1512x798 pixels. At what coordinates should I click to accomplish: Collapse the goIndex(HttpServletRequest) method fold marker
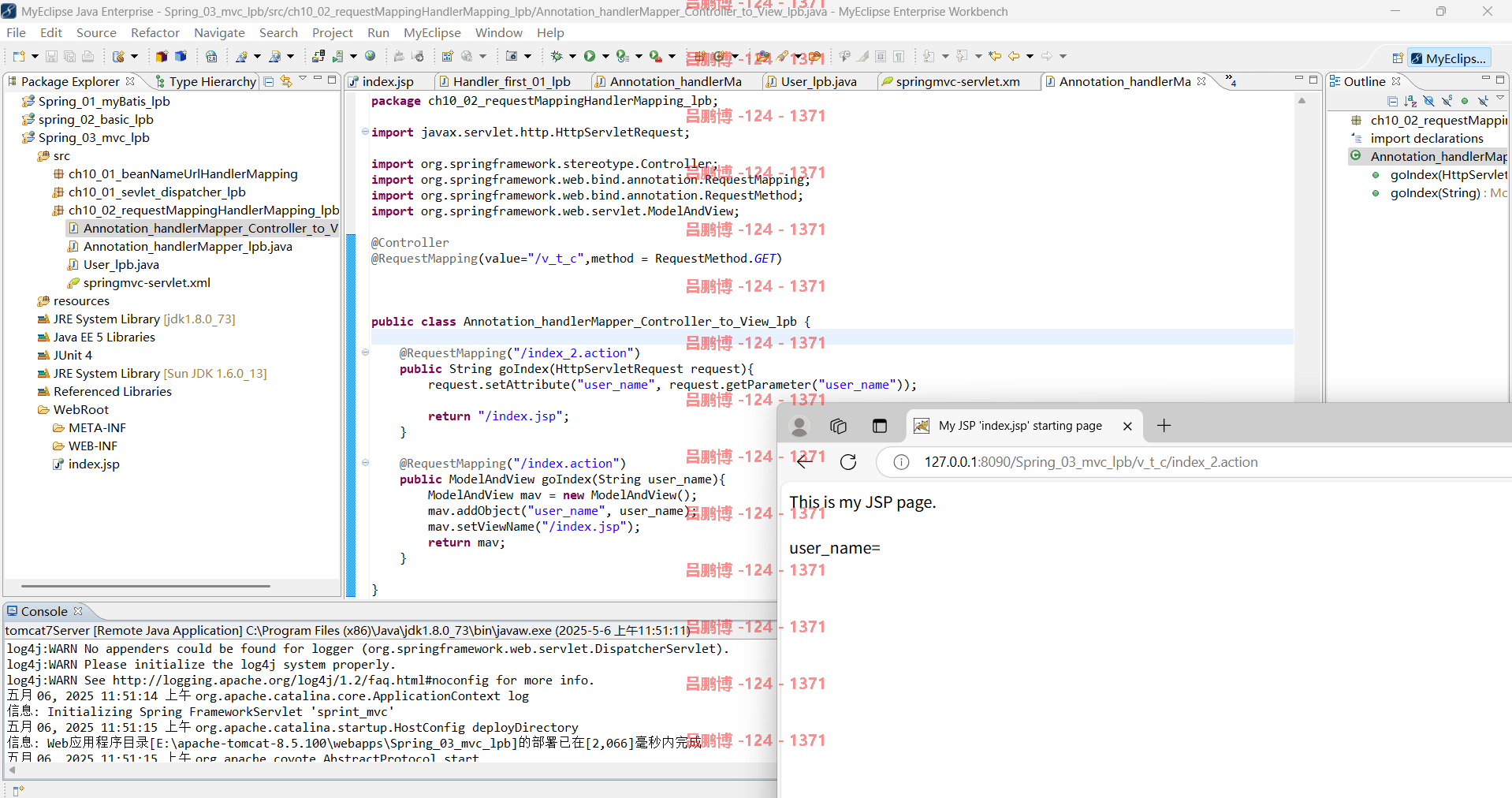(365, 352)
